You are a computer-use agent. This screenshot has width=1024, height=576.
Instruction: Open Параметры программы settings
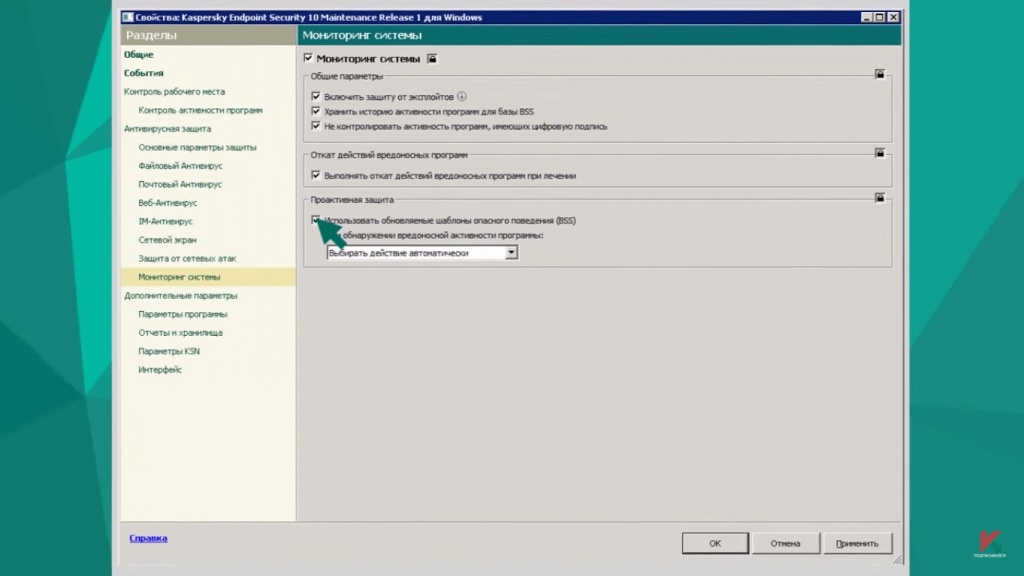[x=183, y=314]
